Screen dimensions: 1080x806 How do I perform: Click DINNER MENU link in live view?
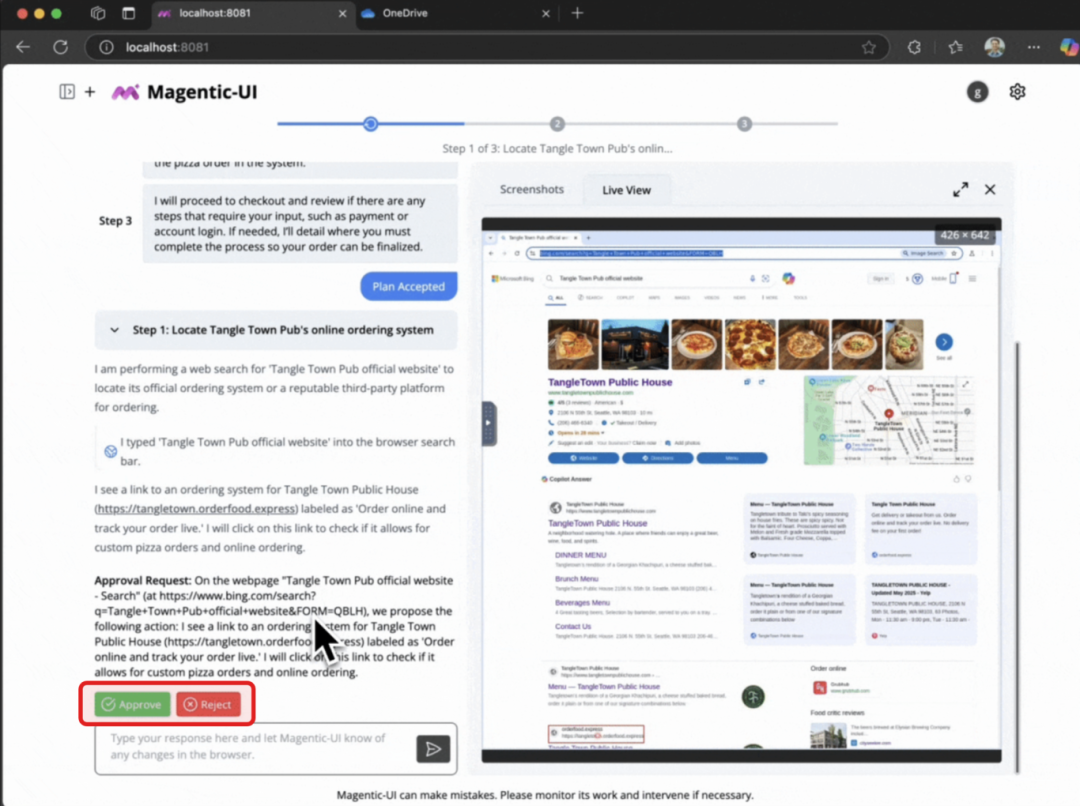[581, 555]
